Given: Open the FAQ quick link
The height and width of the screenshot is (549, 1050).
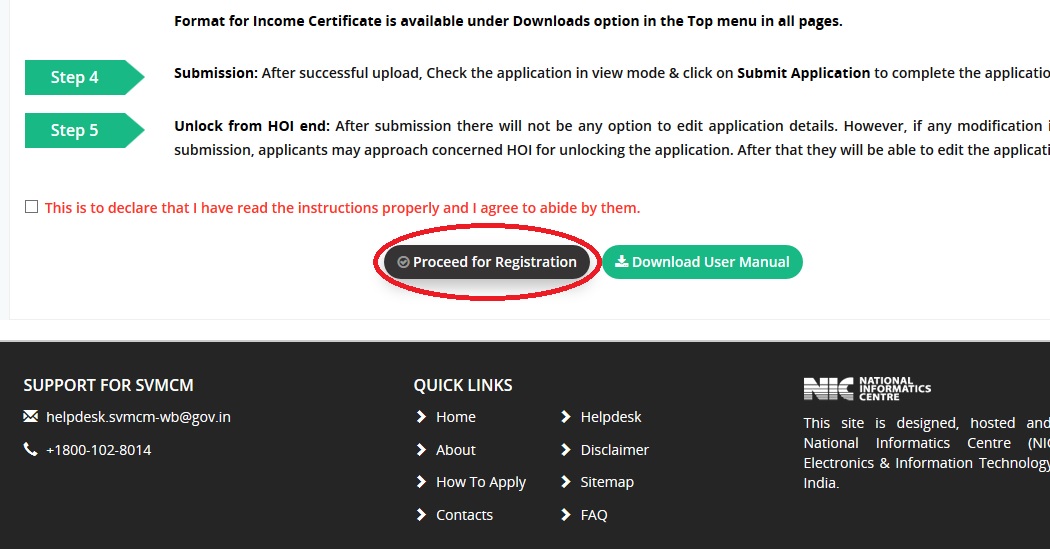Looking at the screenshot, I should (594, 515).
